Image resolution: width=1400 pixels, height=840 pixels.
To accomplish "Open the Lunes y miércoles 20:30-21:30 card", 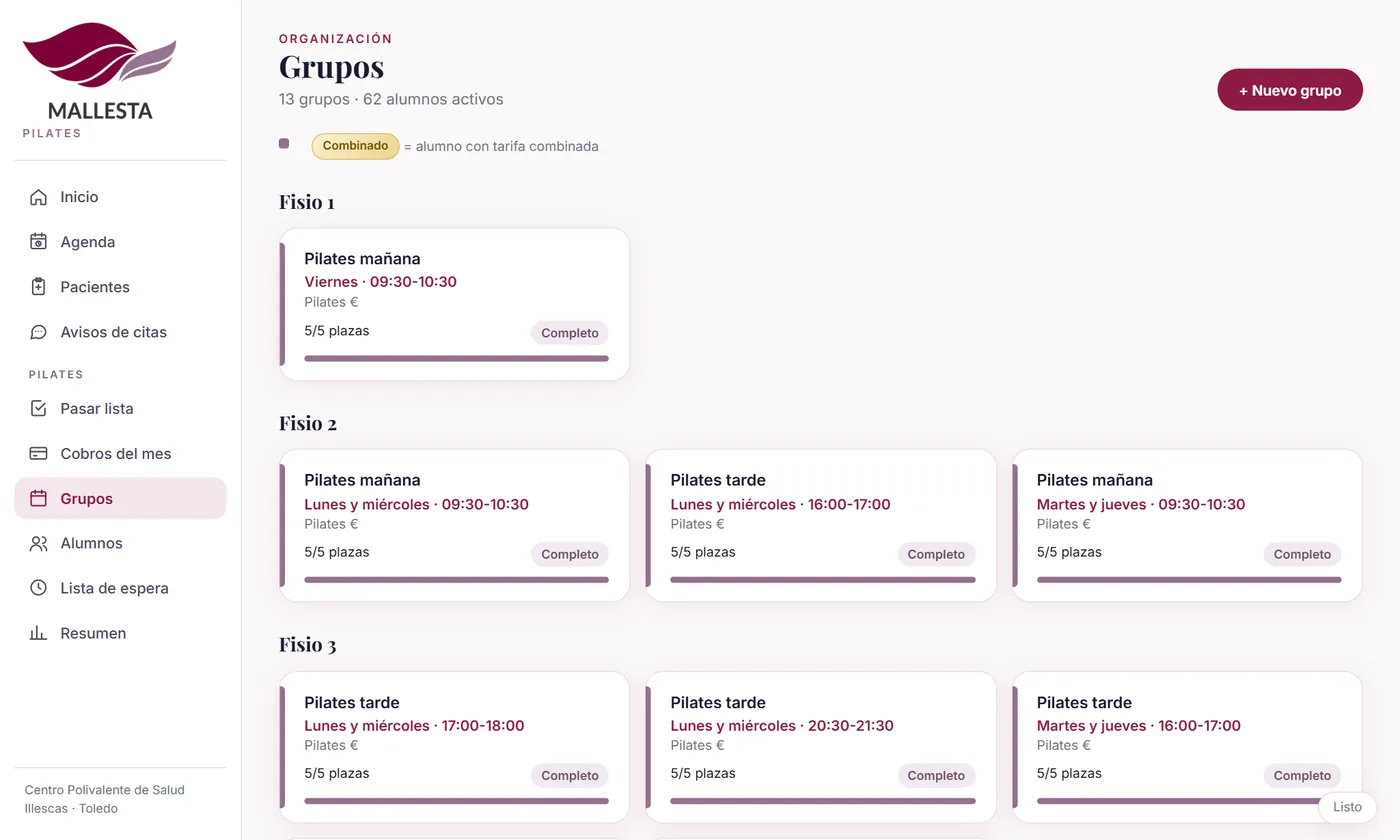I will point(821,747).
